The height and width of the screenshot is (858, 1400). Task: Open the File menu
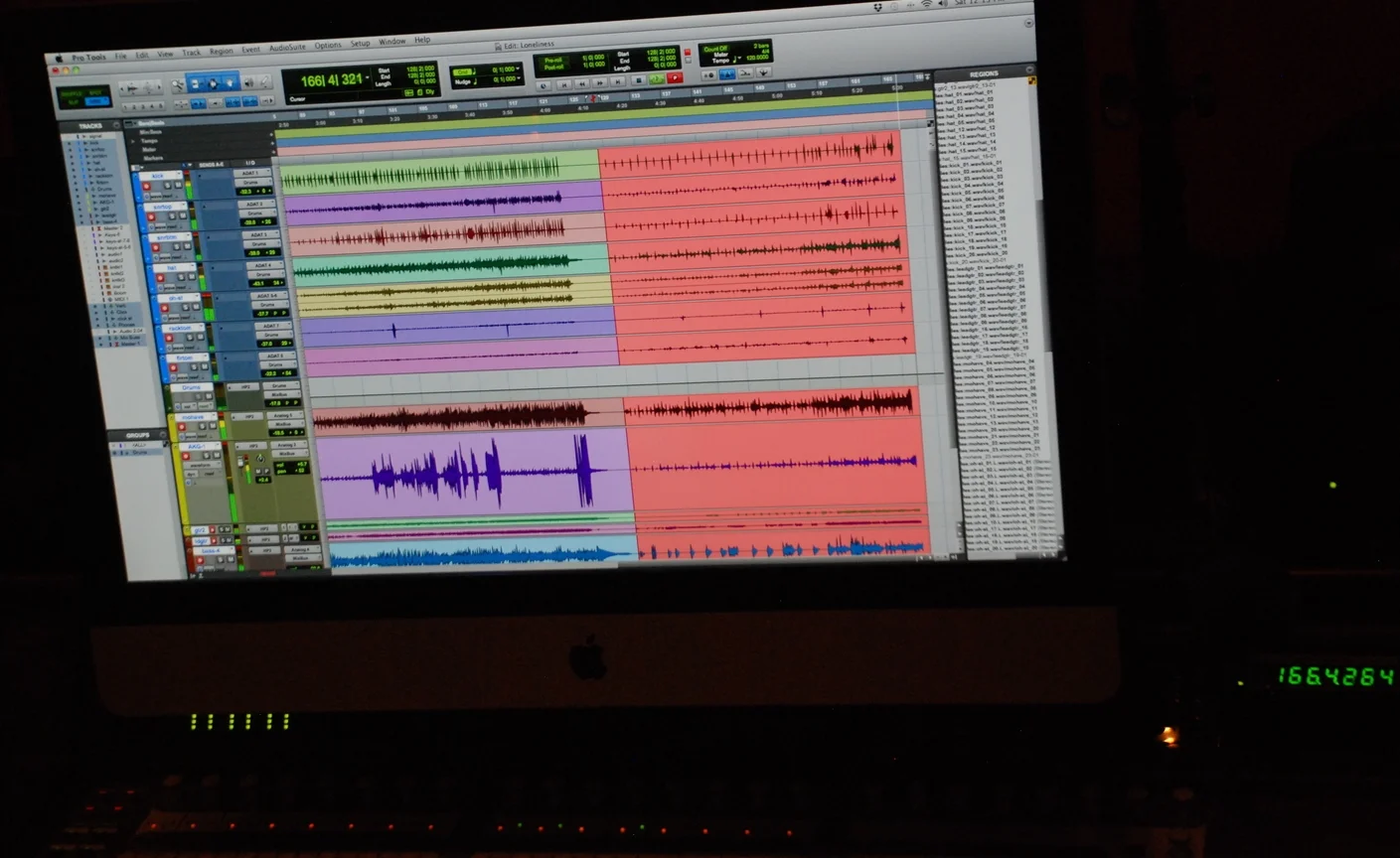[x=121, y=57]
